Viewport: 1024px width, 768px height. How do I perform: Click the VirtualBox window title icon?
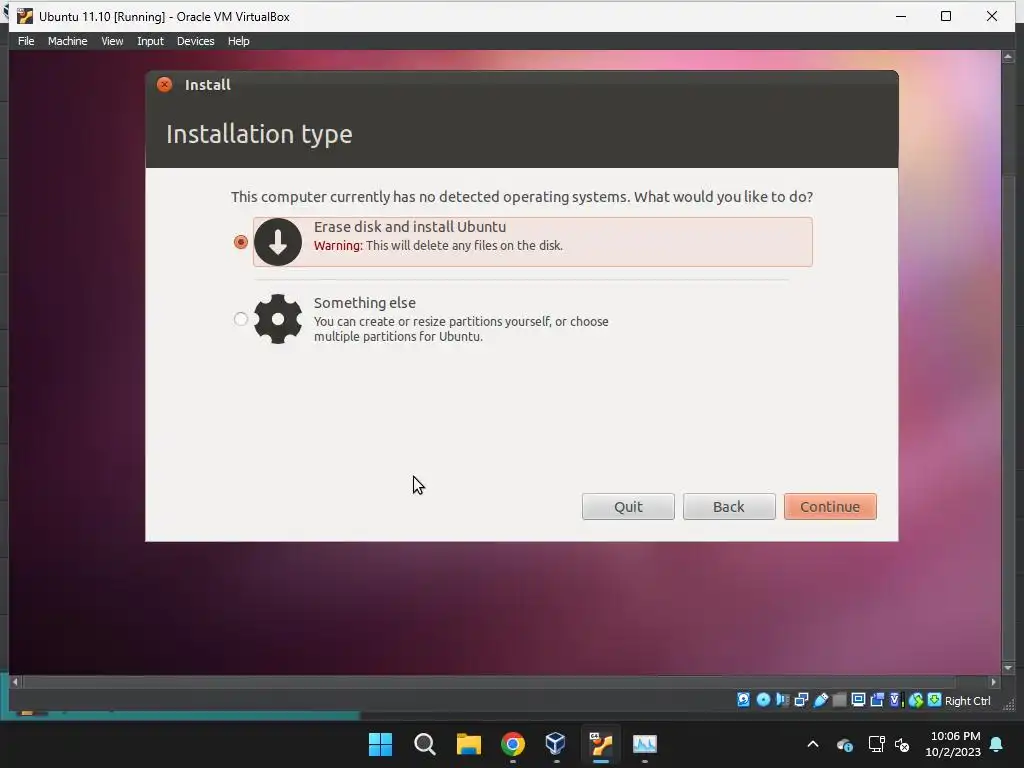[x=25, y=16]
